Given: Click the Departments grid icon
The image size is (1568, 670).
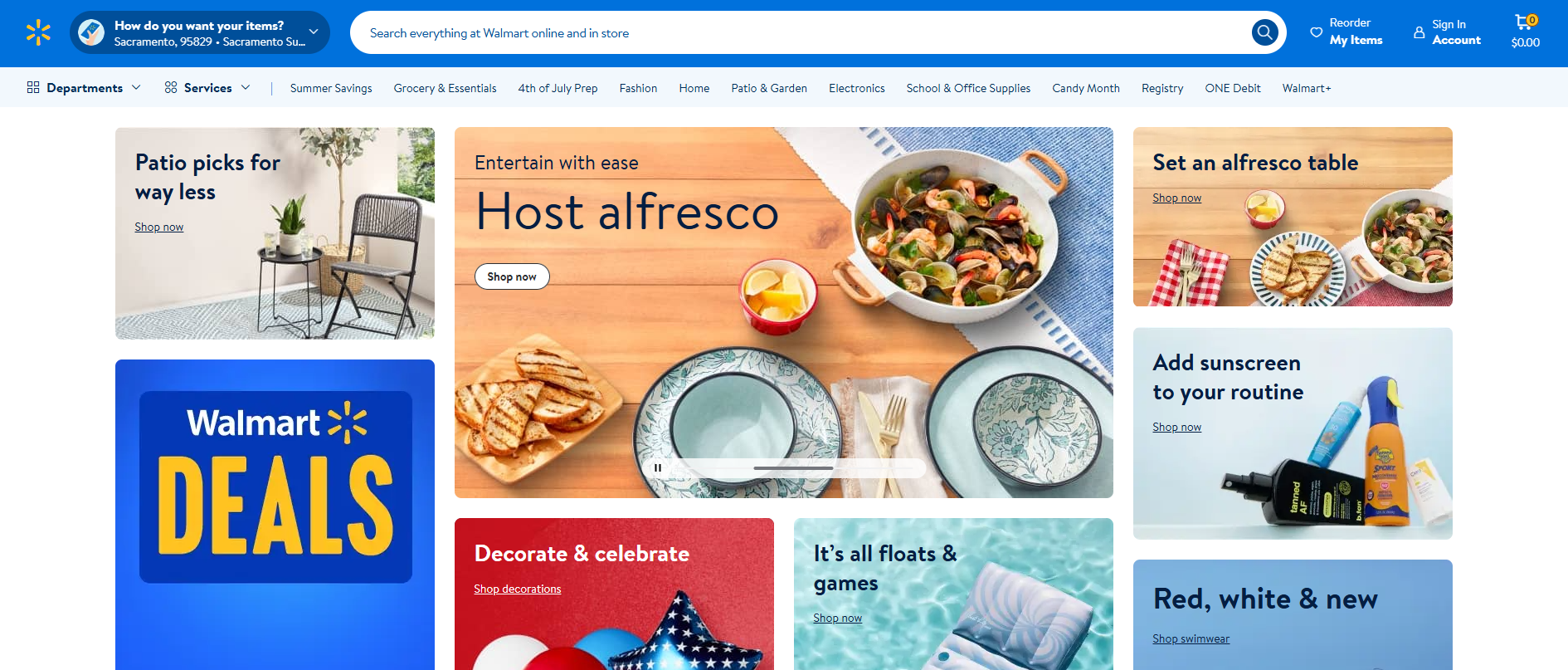Looking at the screenshot, I should click(33, 87).
